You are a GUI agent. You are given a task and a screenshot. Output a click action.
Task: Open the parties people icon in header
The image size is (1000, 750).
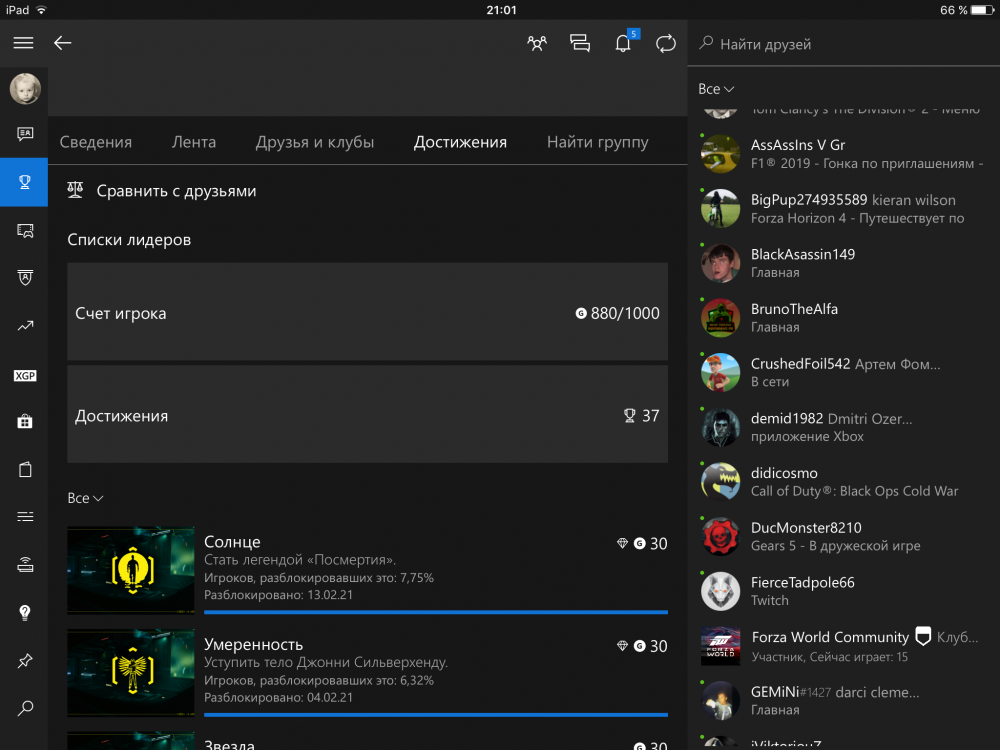click(537, 43)
